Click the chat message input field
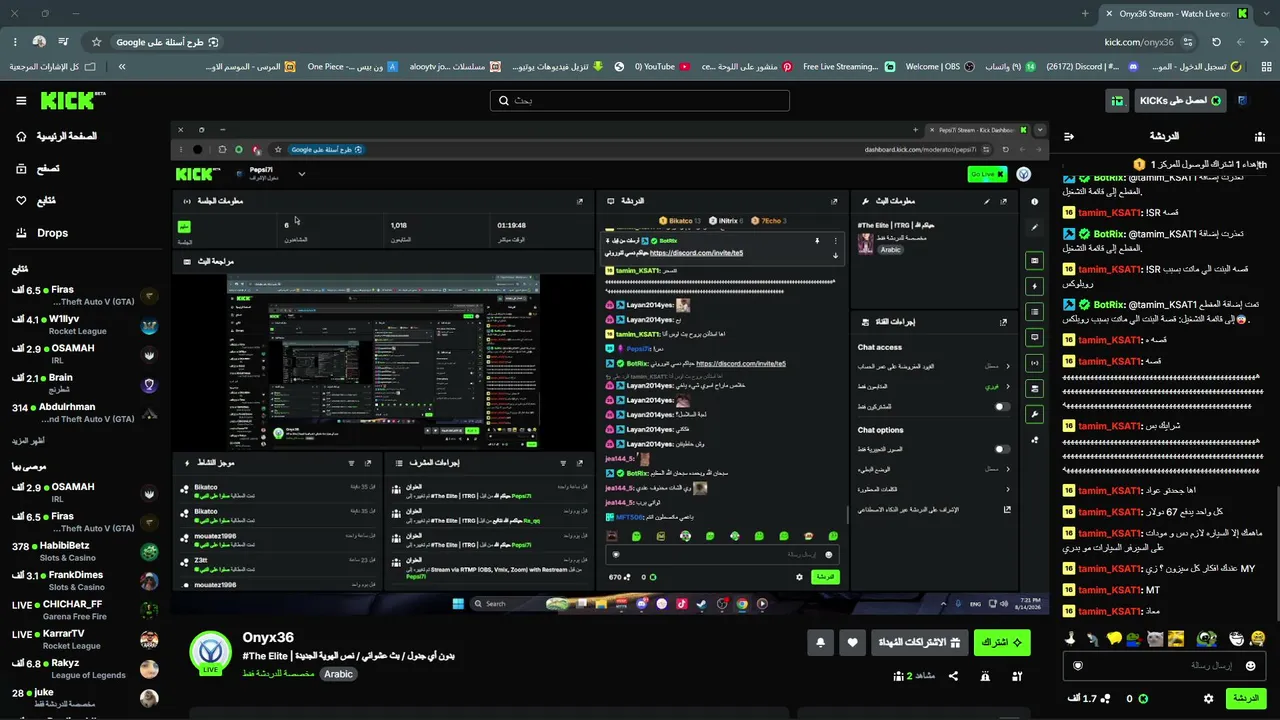 coord(1163,665)
